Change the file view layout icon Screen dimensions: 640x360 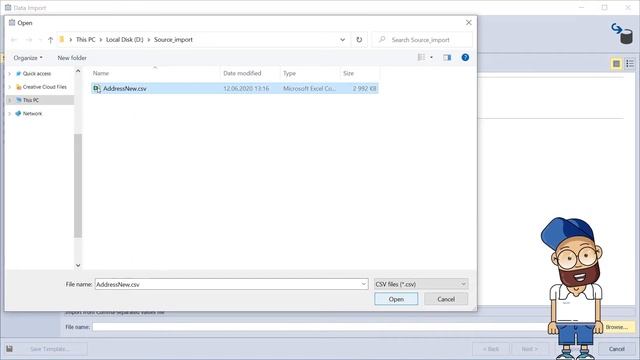(x=421, y=58)
